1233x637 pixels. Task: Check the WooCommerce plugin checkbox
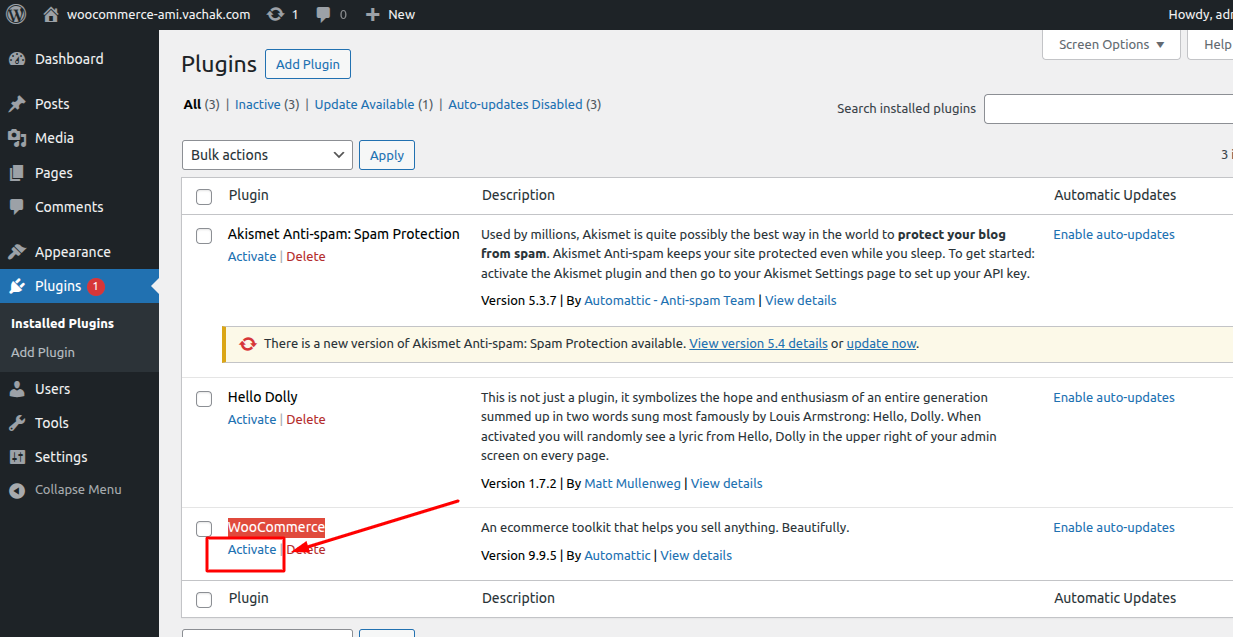pos(204,528)
